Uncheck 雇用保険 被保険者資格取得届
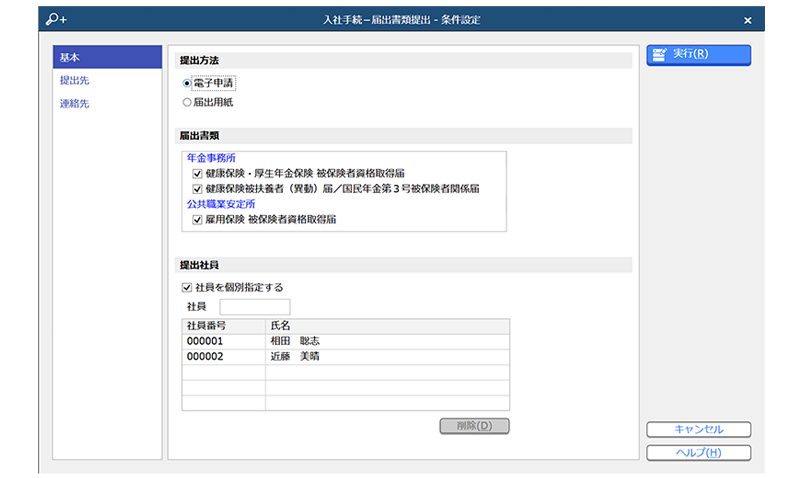Viewport: 800px width, 478px height. 197,219
